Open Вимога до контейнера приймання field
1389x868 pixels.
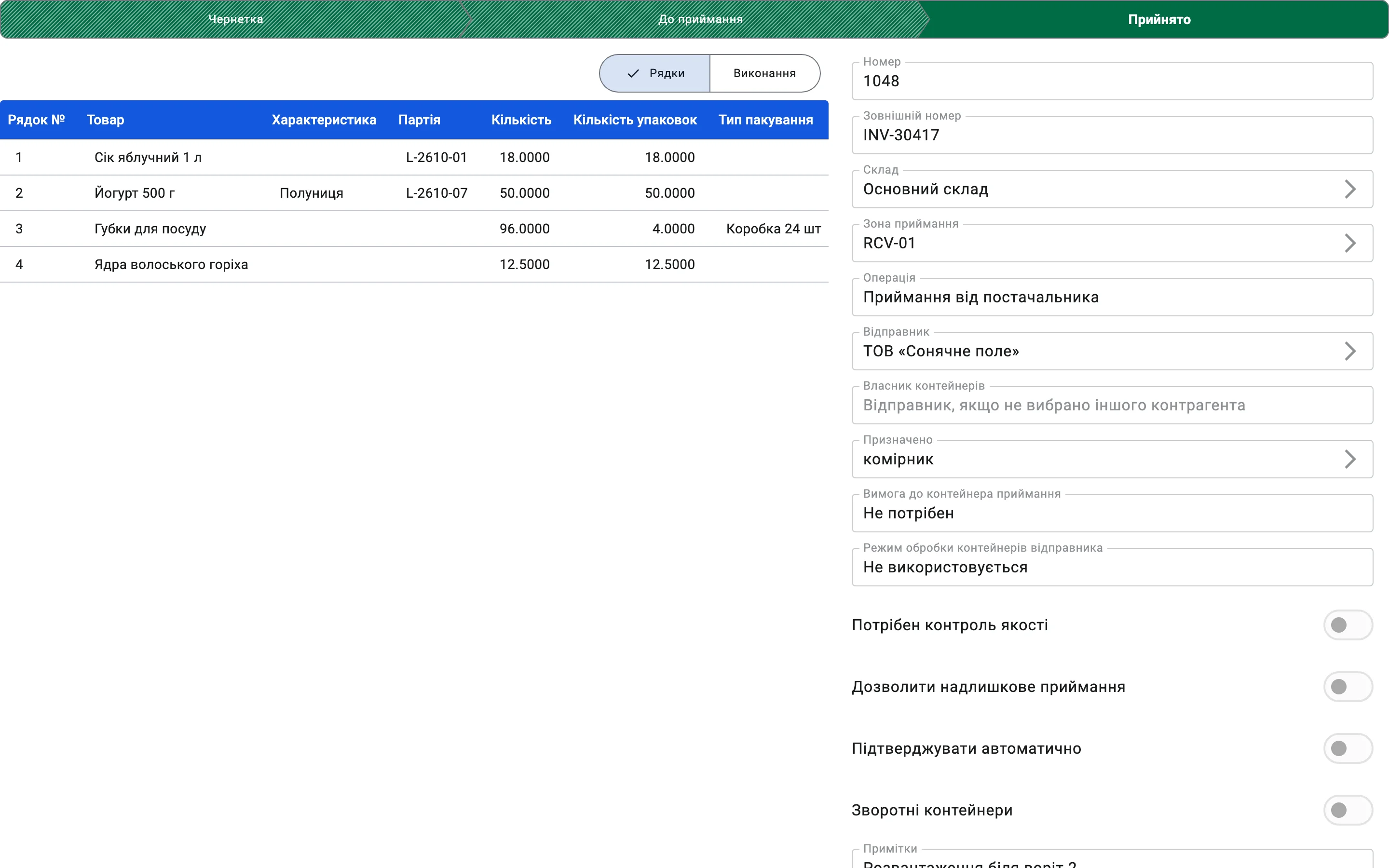coord(1112,513)
